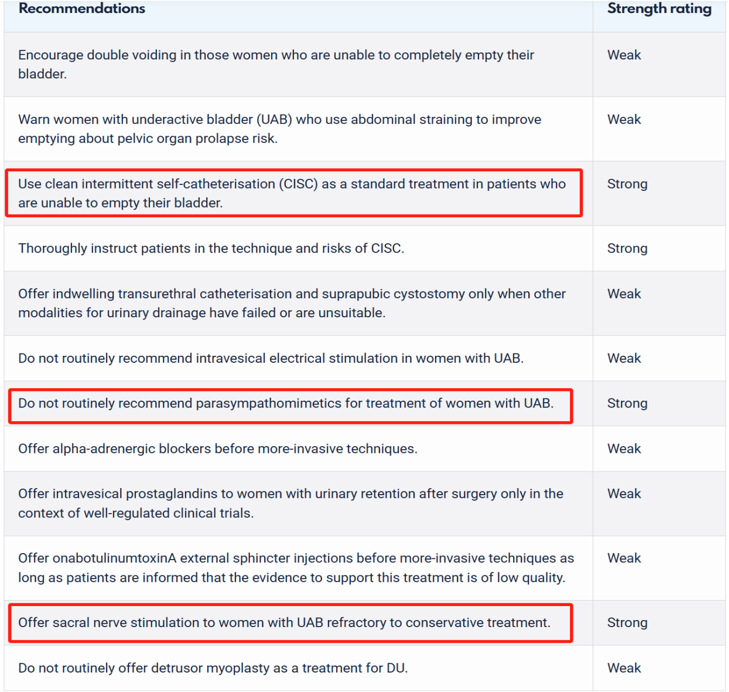Viewport: 729px width, 692px height.
Task: Select the clean intermittent self-catheterisation standard treatment text
Action: point(292,193)
